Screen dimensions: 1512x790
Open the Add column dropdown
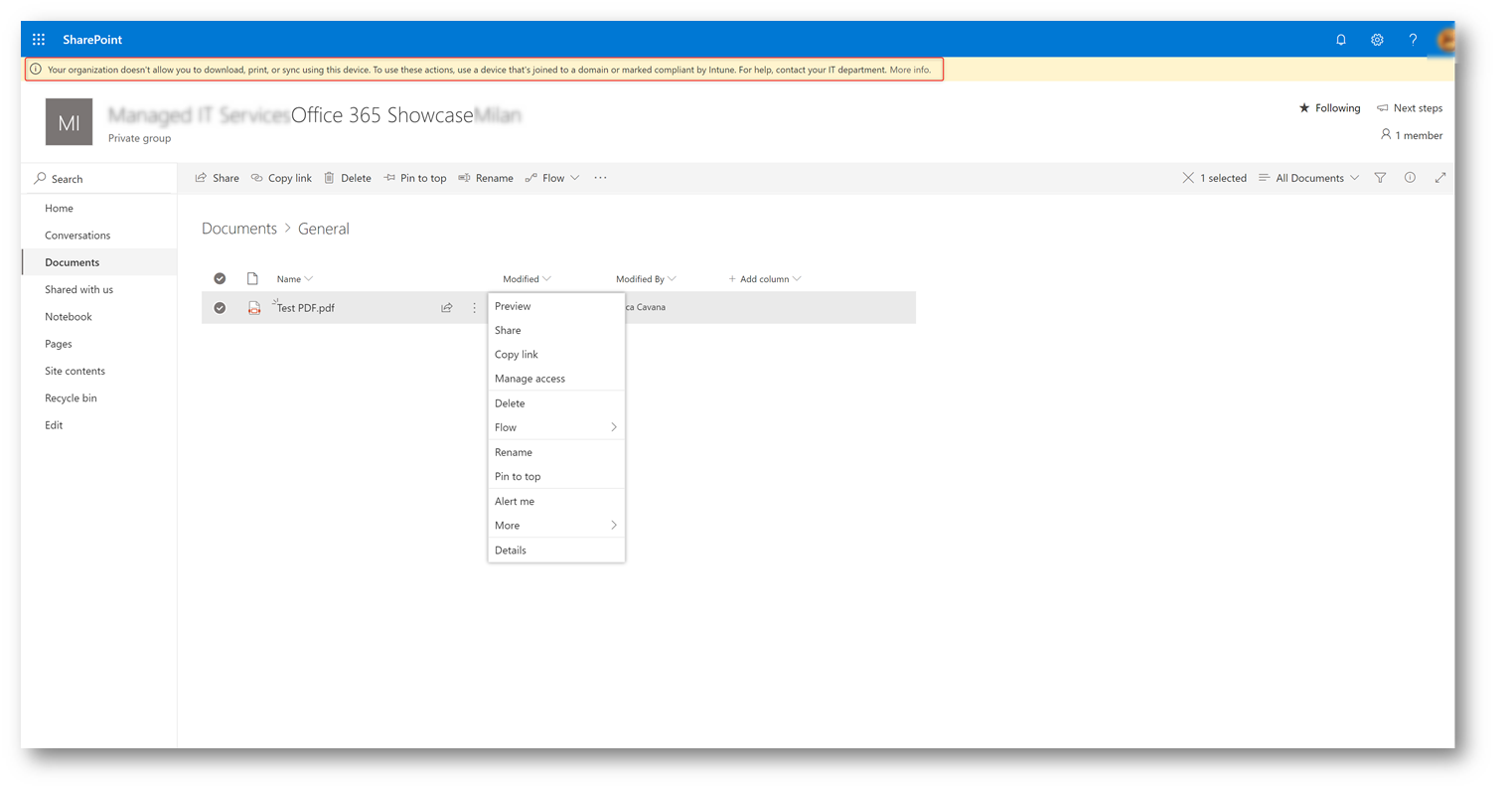[765, 279]
